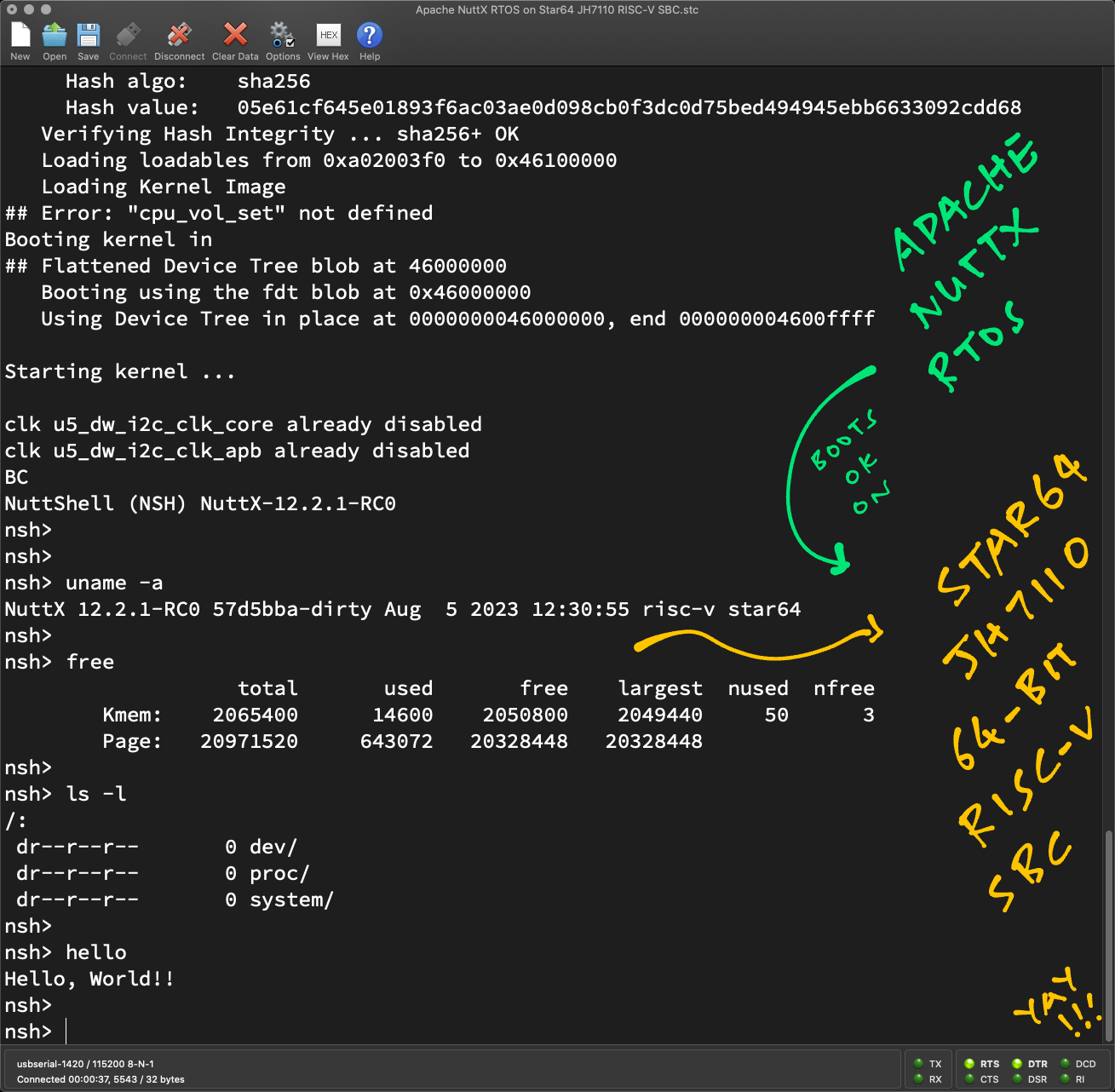1115x1092 pixels.
Task: Click the 'Verifying Hash Integrity' line
Action: coord(280,134)
